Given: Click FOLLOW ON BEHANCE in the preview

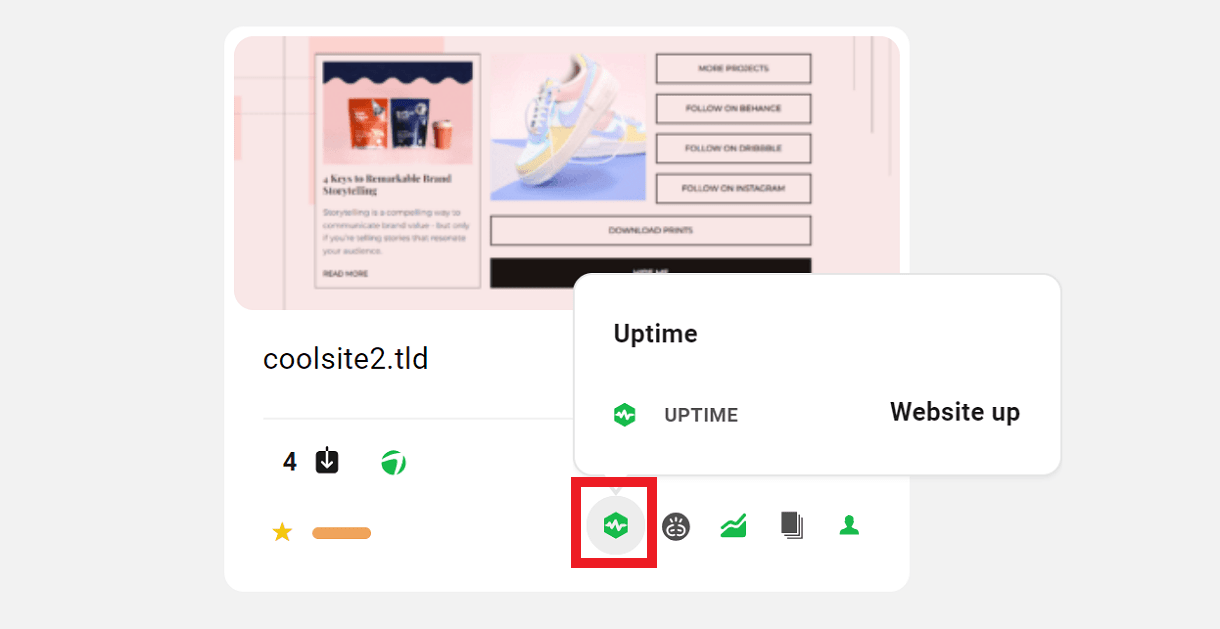Looking at the screenshot, I should click(733, 108).
